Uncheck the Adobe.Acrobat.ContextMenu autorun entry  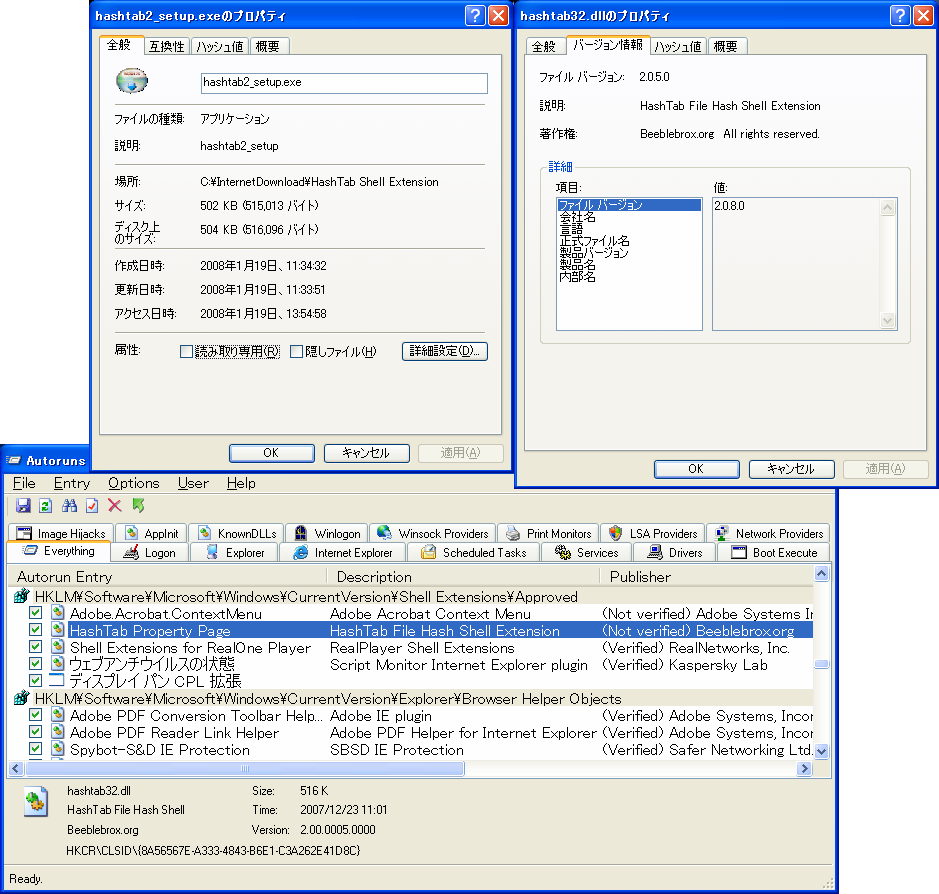click(35, 613)
